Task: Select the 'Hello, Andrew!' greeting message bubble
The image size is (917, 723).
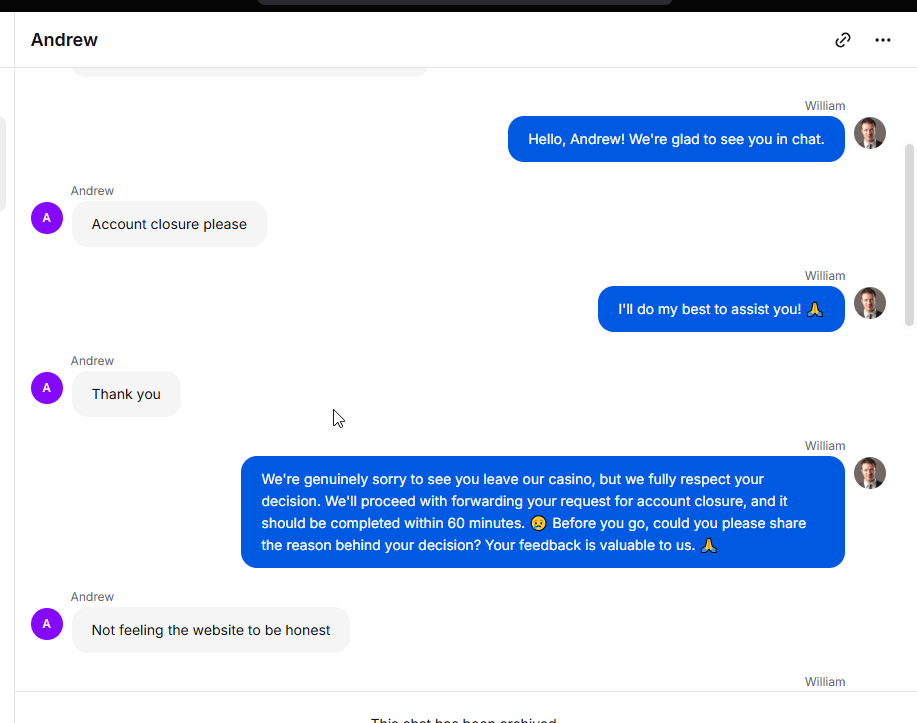Action: point(676,139)
